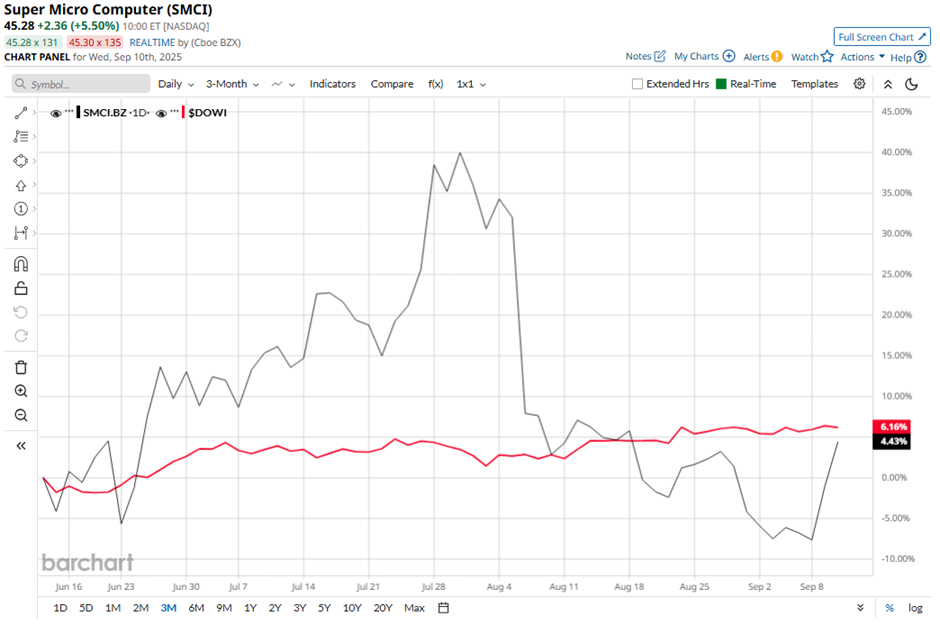Expand the bottom panel double chevron
The image size is (940, 625).
(860, 608)
